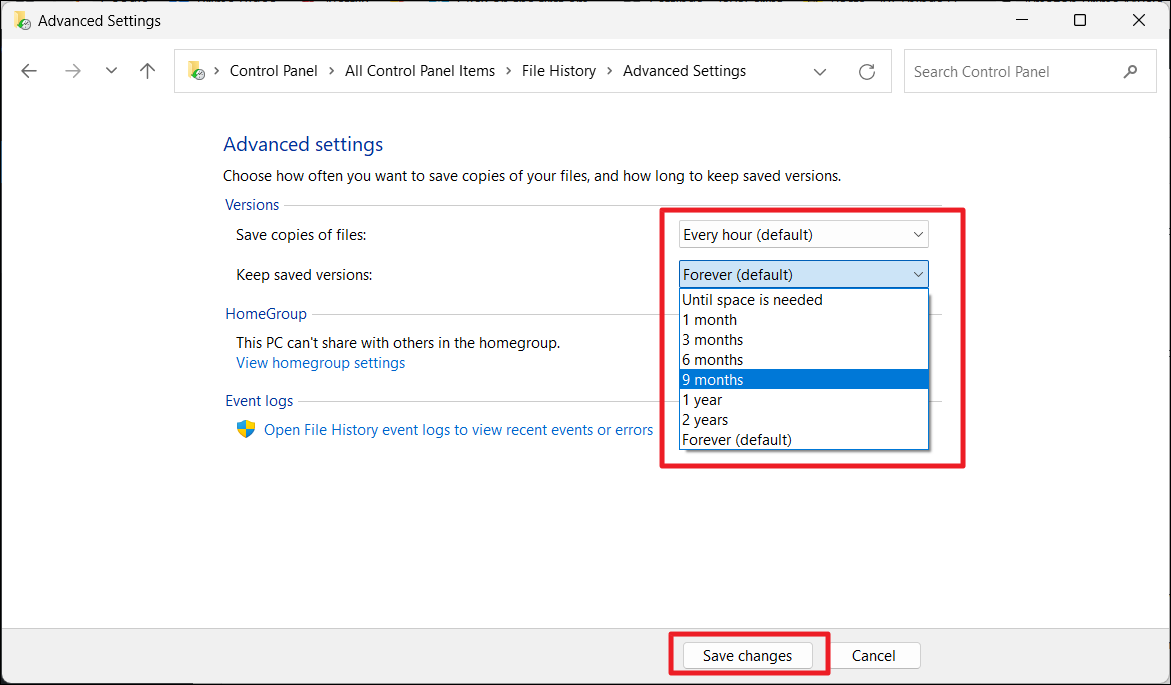Open View homegroup settings link

(x=320, y=363)
